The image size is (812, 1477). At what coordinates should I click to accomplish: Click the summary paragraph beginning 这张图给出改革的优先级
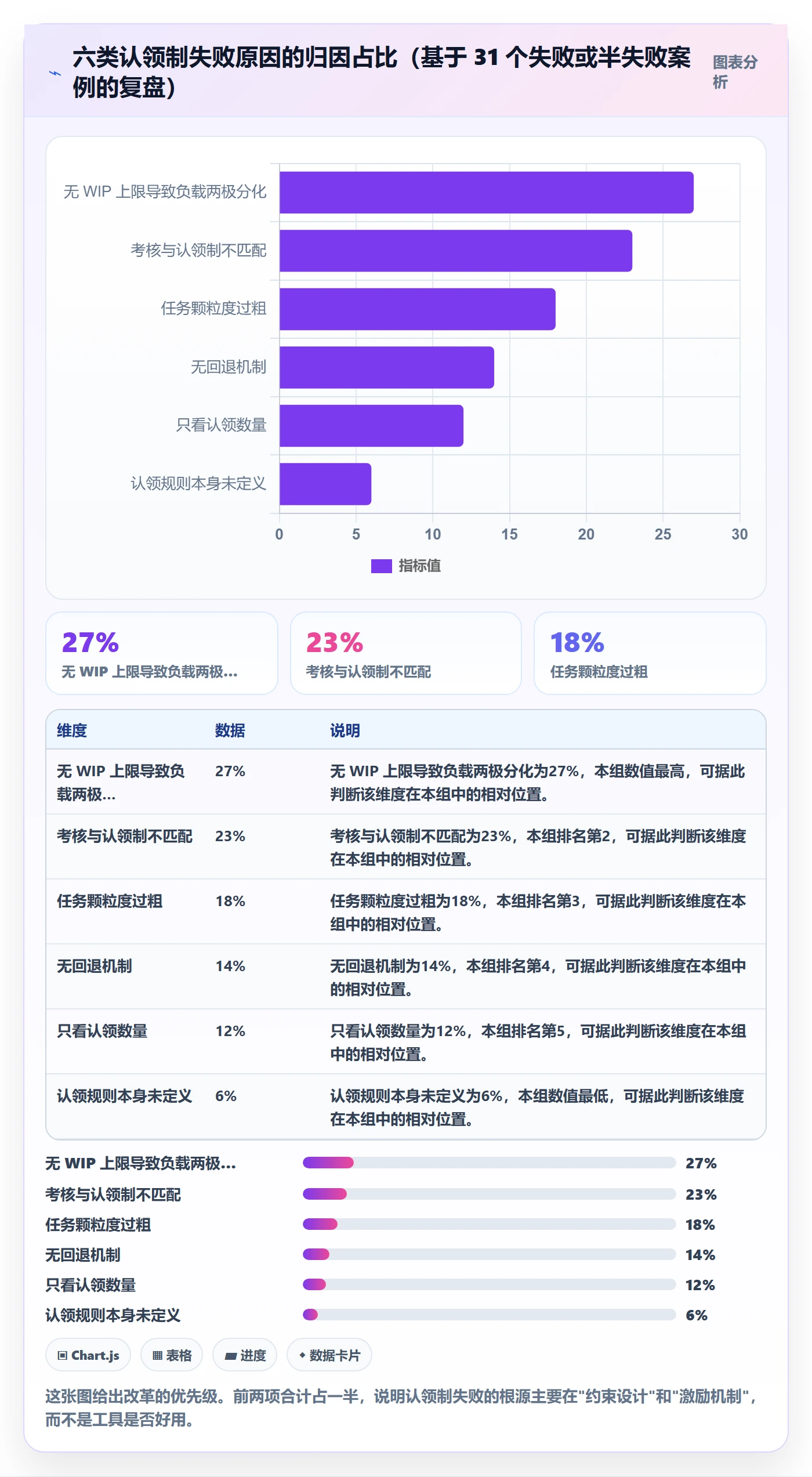click(x=401, y=1408)
